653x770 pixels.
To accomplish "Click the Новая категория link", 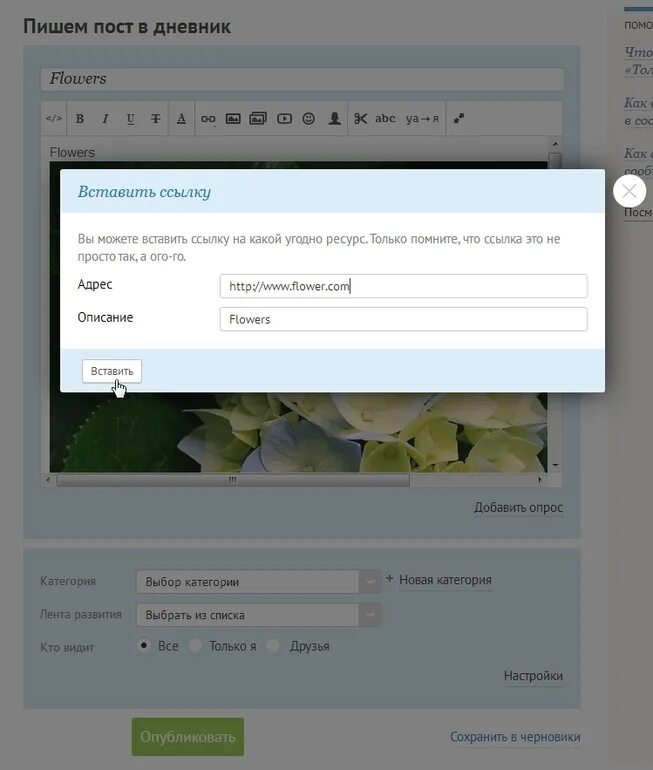I will pyautogui.click(x=445, y=580).
